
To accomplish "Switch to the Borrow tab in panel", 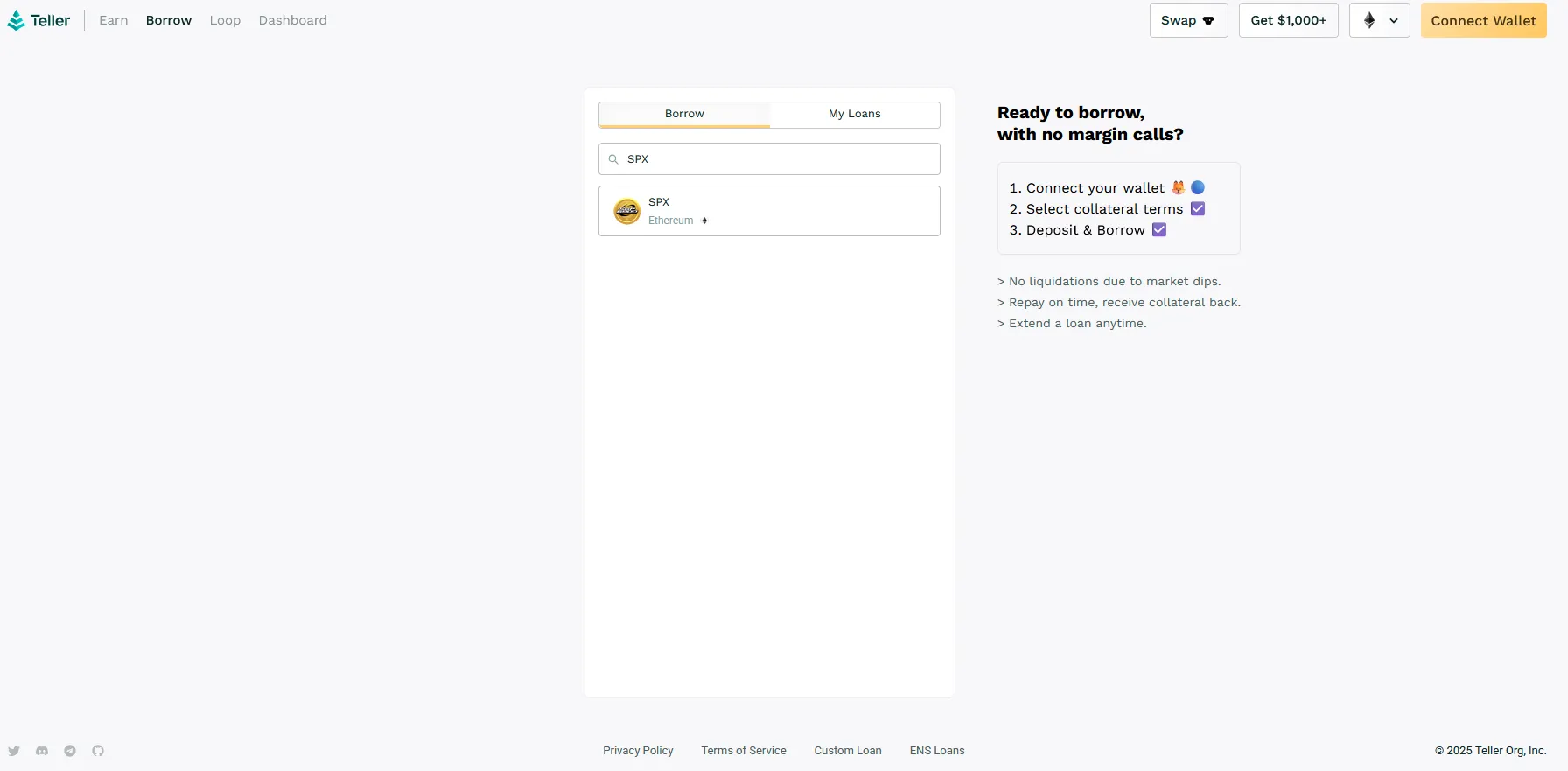I will [684, 115].
